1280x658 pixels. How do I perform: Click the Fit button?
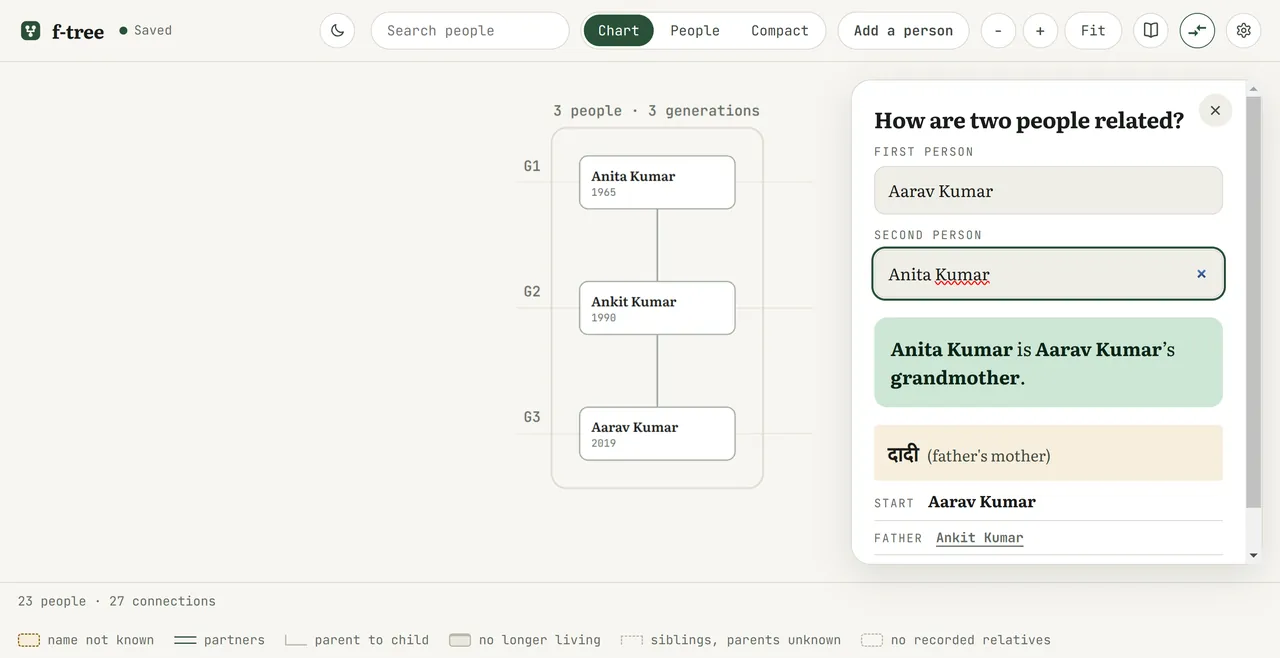pos(1093,31)
